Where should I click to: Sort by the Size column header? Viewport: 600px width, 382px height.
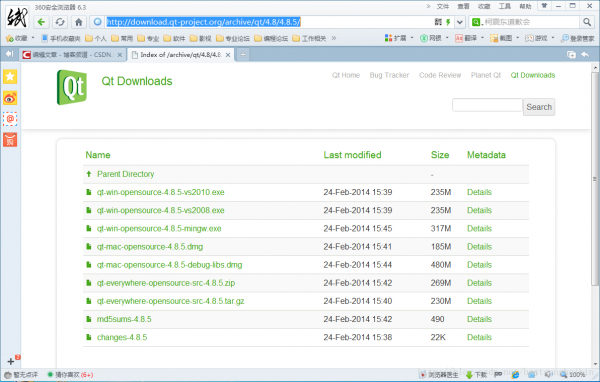tap(440, 155)
